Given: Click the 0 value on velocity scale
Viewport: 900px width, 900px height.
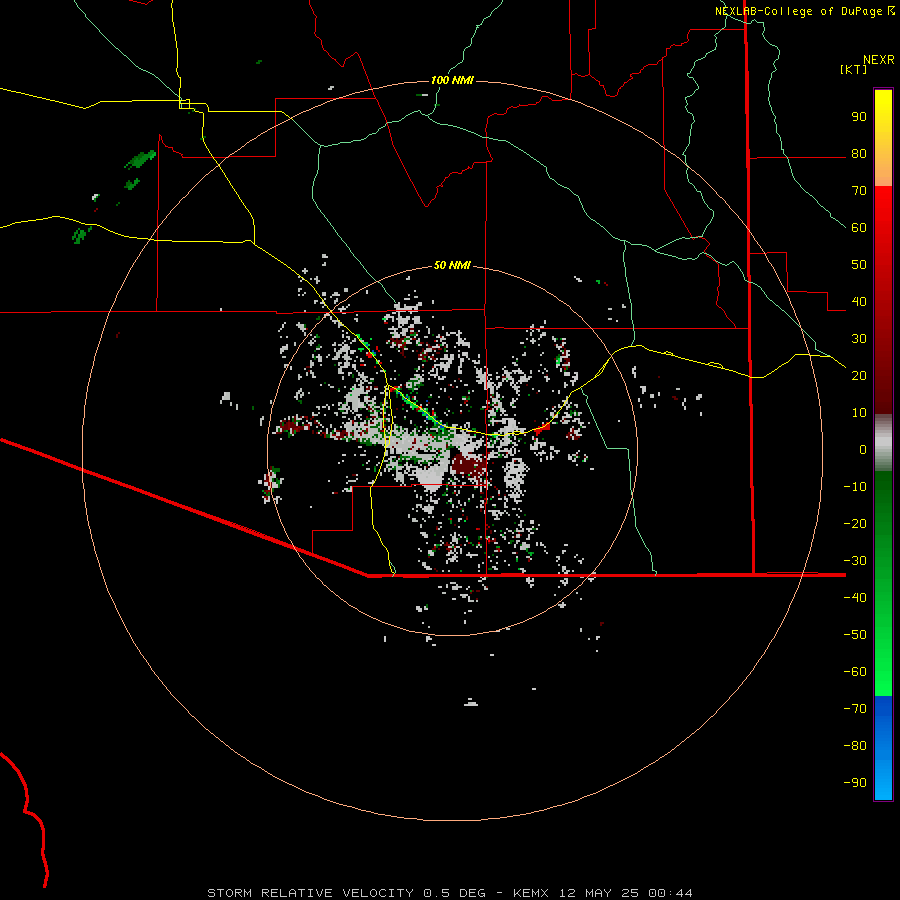Looking at the screenshot, I should pyautogui.click(x=863, y=449).
